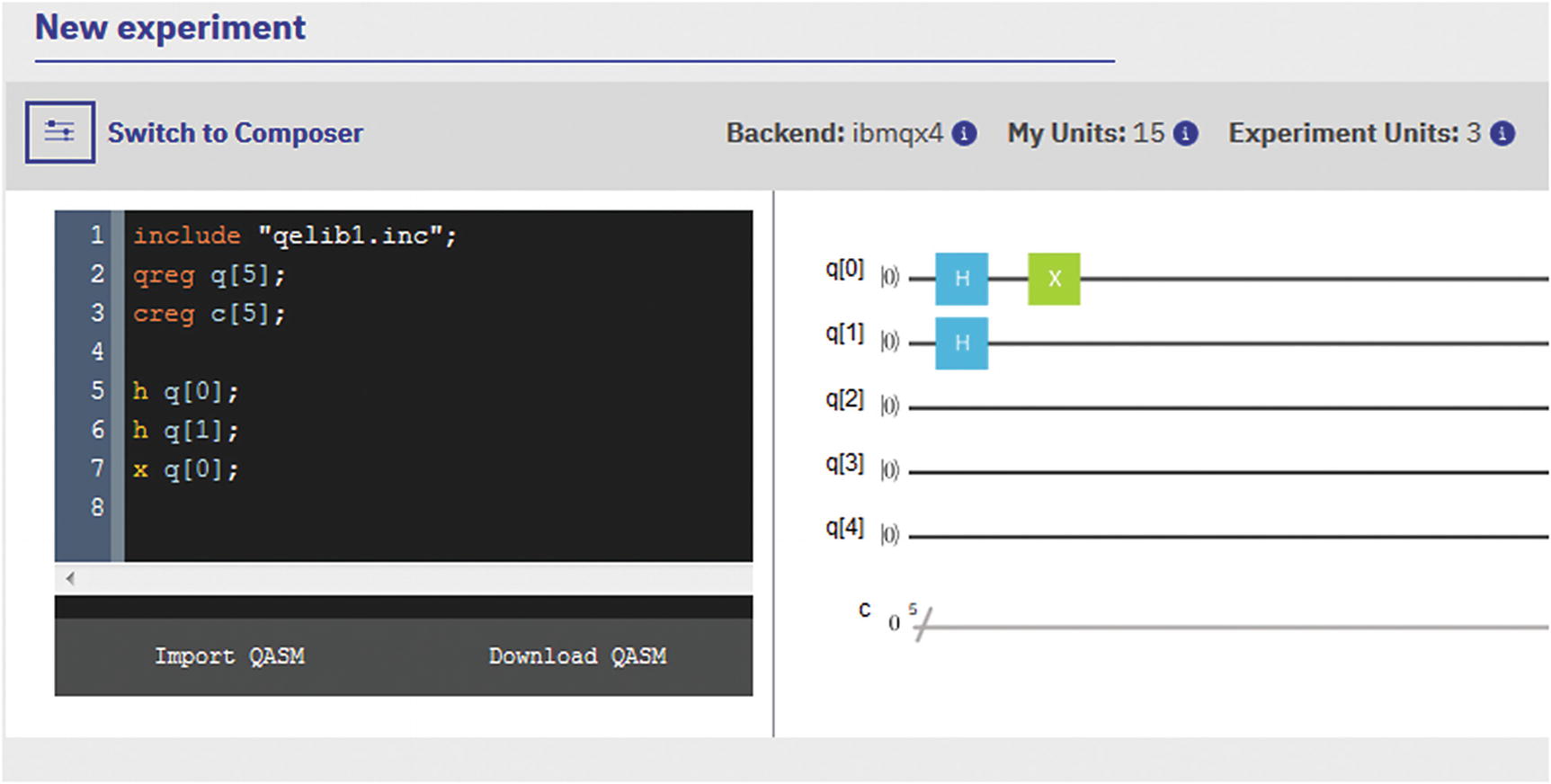
Task: Click line 7 containing x q[0];
Action: [186, 468]
